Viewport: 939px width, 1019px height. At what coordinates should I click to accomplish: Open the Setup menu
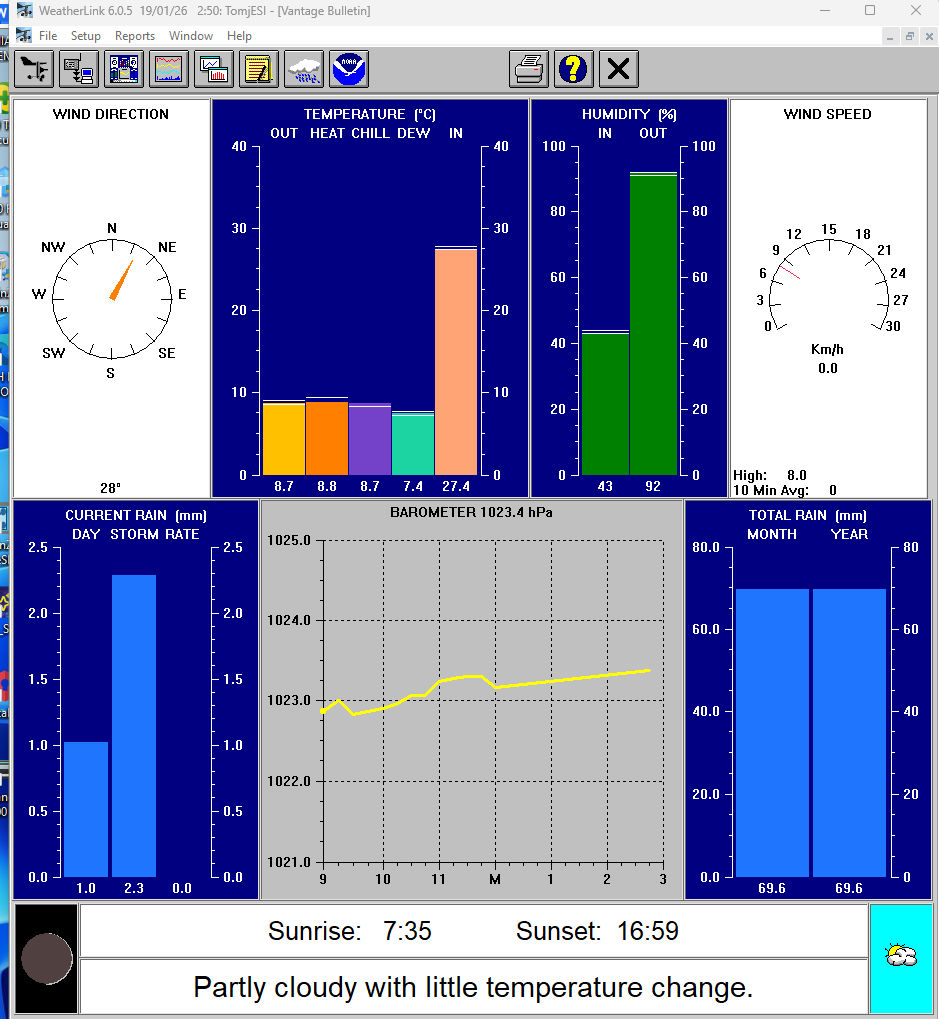(86, 36)
